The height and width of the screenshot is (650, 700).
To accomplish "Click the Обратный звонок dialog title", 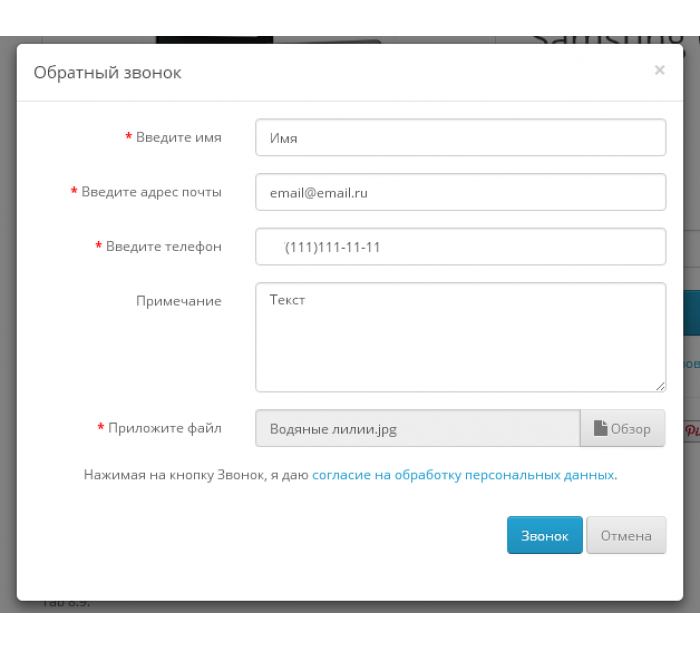I will click(x=107, y=72).
